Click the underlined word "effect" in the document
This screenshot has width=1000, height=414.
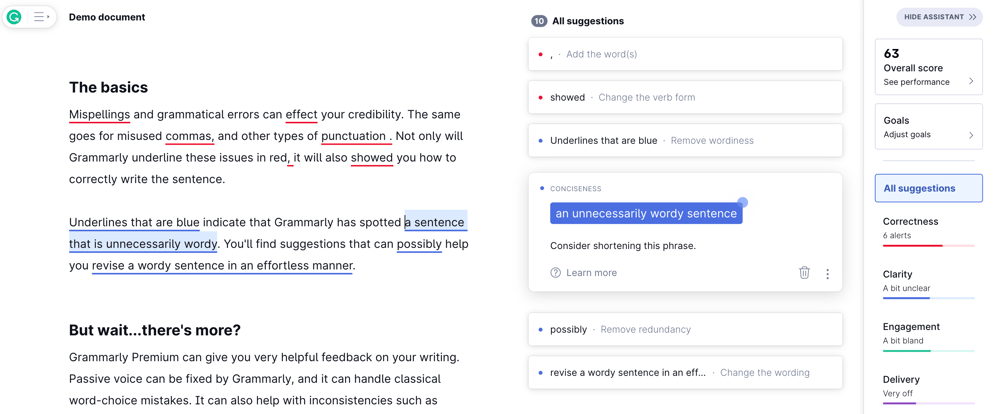[301, 115]
